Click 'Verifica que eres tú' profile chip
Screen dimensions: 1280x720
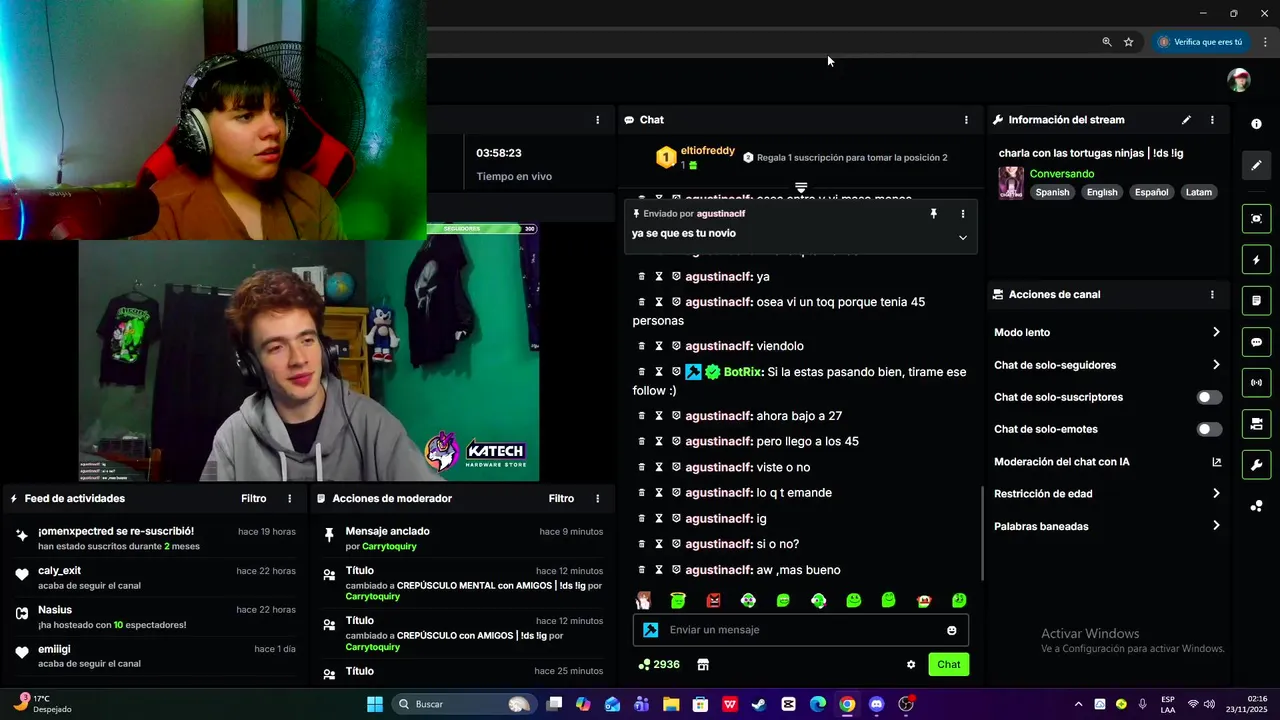click(x=1200, y=42)
